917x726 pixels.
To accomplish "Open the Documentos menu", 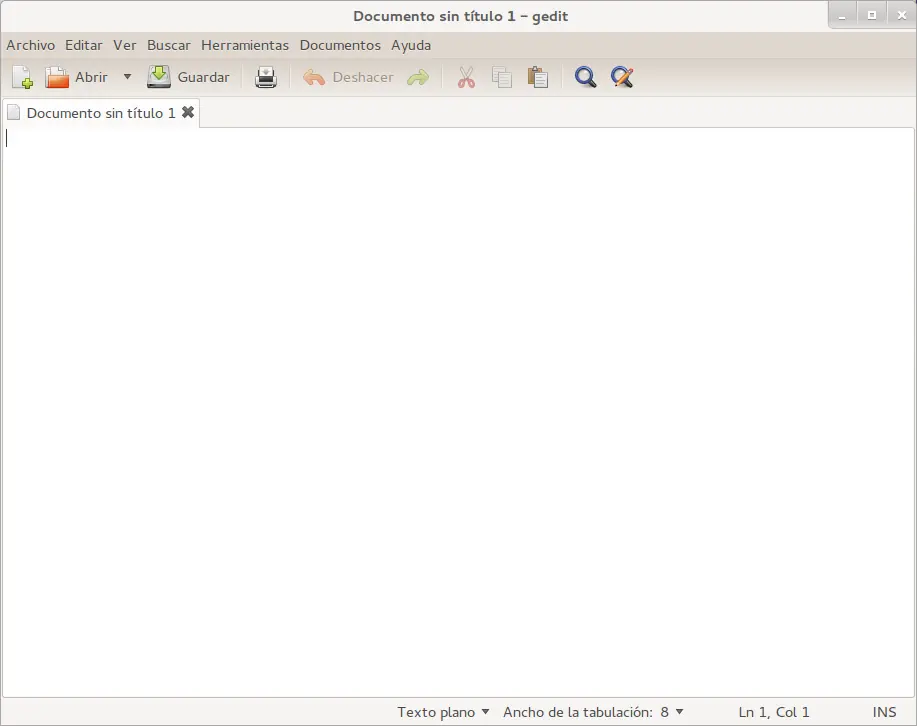I will (x=340, y=45).
